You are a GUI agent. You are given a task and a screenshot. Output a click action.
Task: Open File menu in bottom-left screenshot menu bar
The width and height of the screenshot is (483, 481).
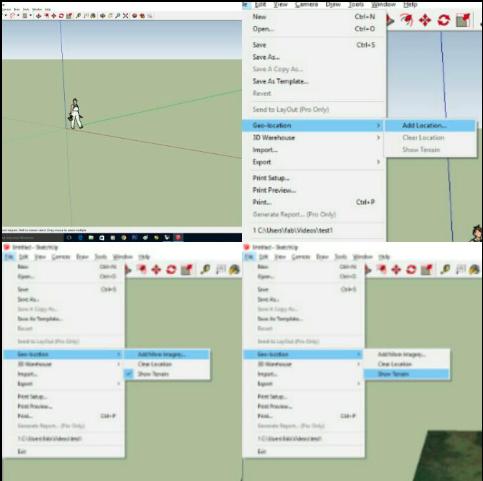(9, 257)
